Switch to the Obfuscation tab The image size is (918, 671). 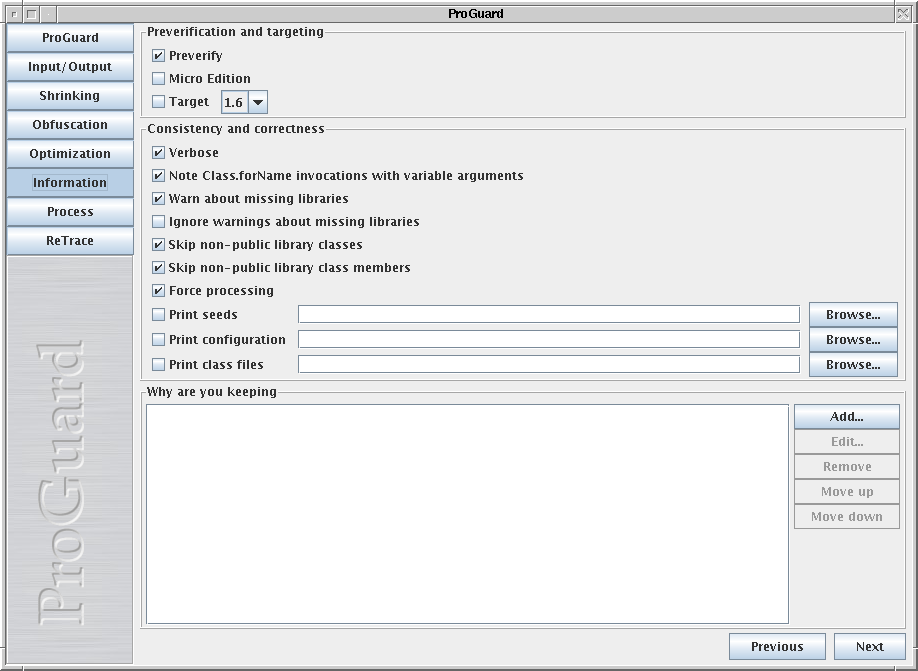tap(70, 125)
